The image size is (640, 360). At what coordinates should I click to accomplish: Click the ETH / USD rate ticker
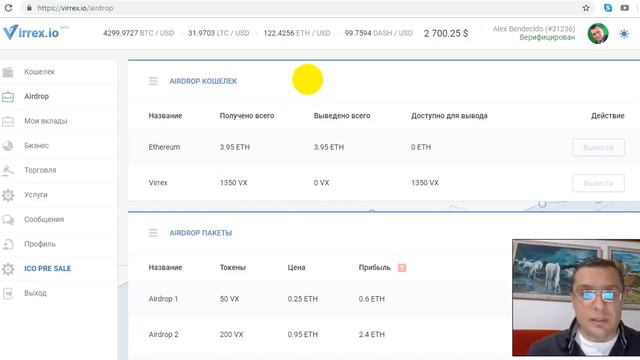point(297,33)
